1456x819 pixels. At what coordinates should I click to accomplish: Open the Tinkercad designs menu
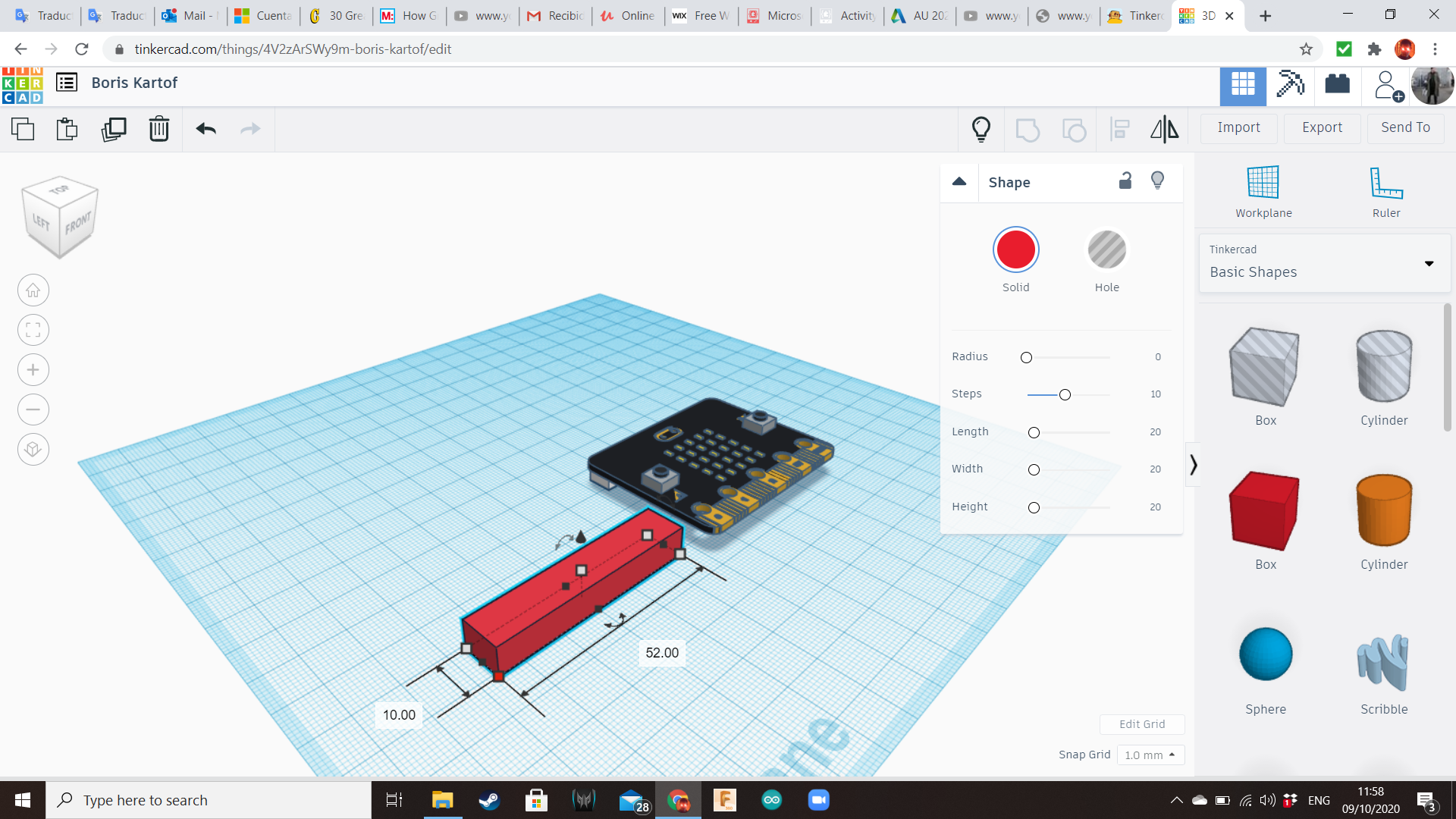point(67,83)
